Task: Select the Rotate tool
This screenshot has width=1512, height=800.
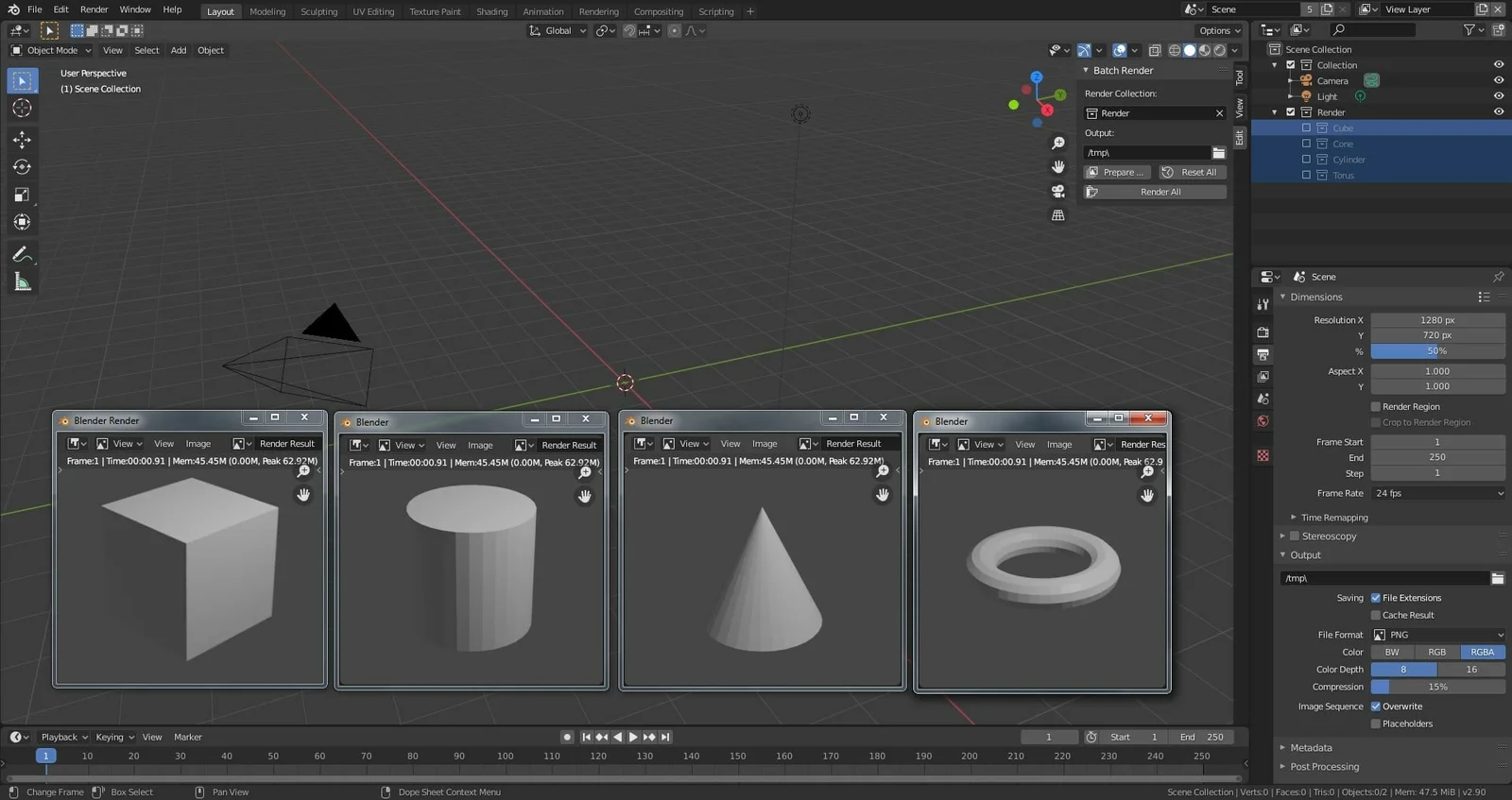Action: (x=22, y=167)
